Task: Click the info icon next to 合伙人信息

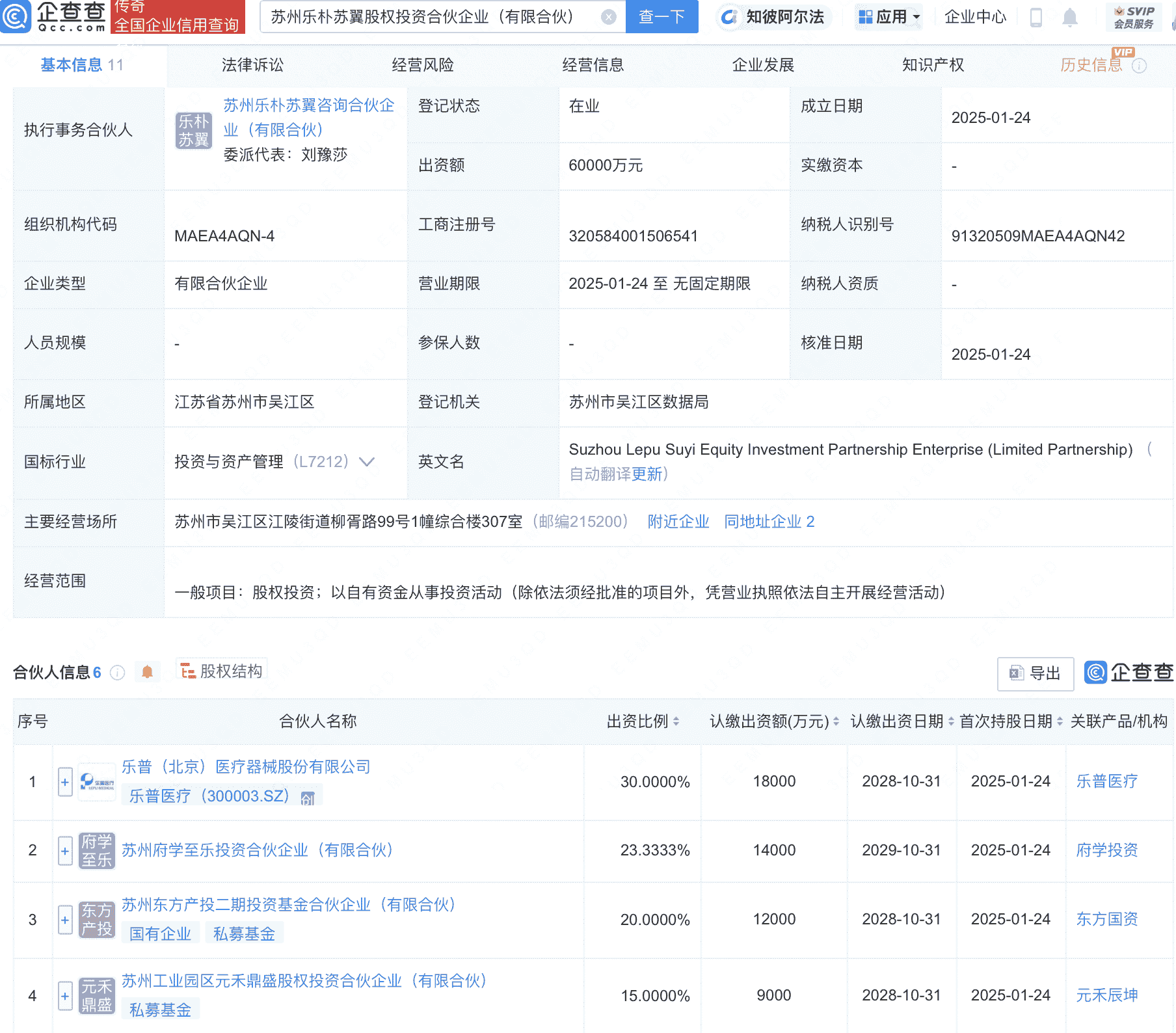Action: tap(118, 673)
